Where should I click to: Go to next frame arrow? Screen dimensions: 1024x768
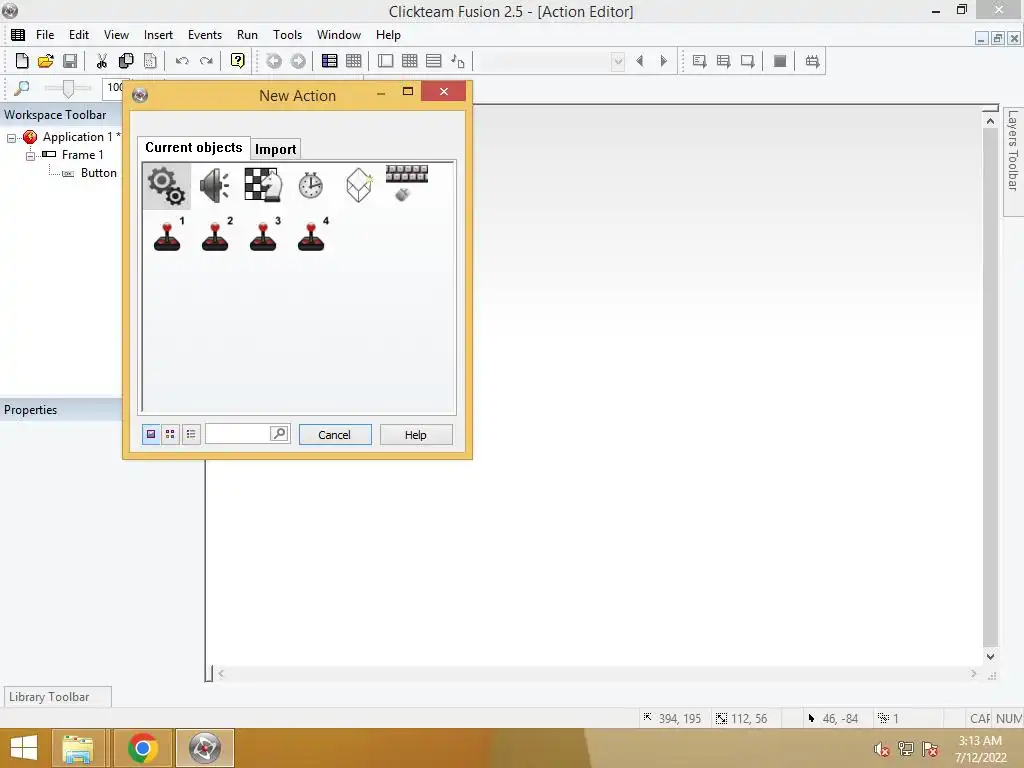tap(664, 61)
